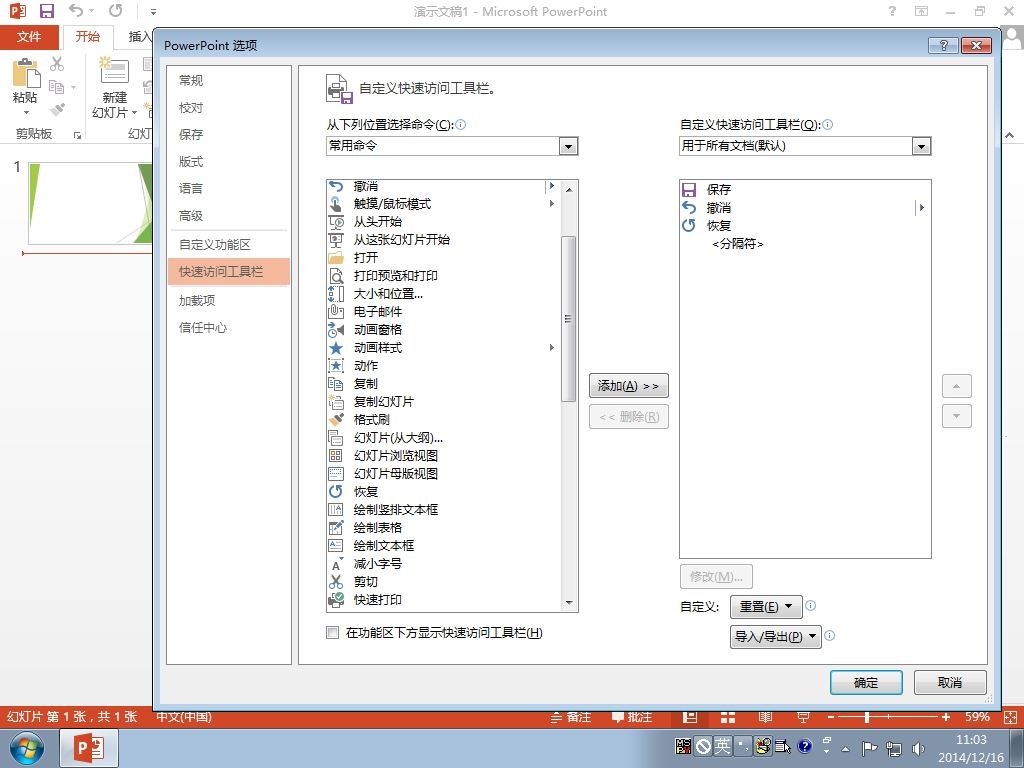Viewport: 1024px width, 768px height.
Task: Click the 确定 button
Action: 866,682
